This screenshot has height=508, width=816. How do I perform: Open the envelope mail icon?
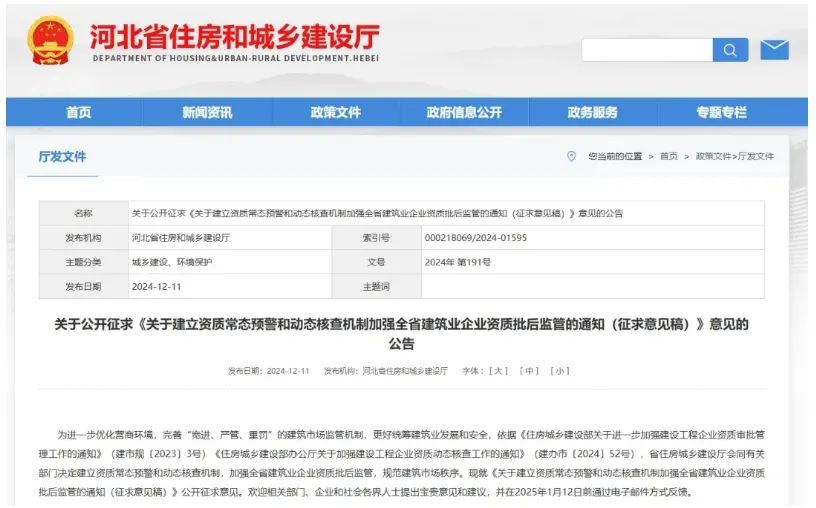[774, 50]
